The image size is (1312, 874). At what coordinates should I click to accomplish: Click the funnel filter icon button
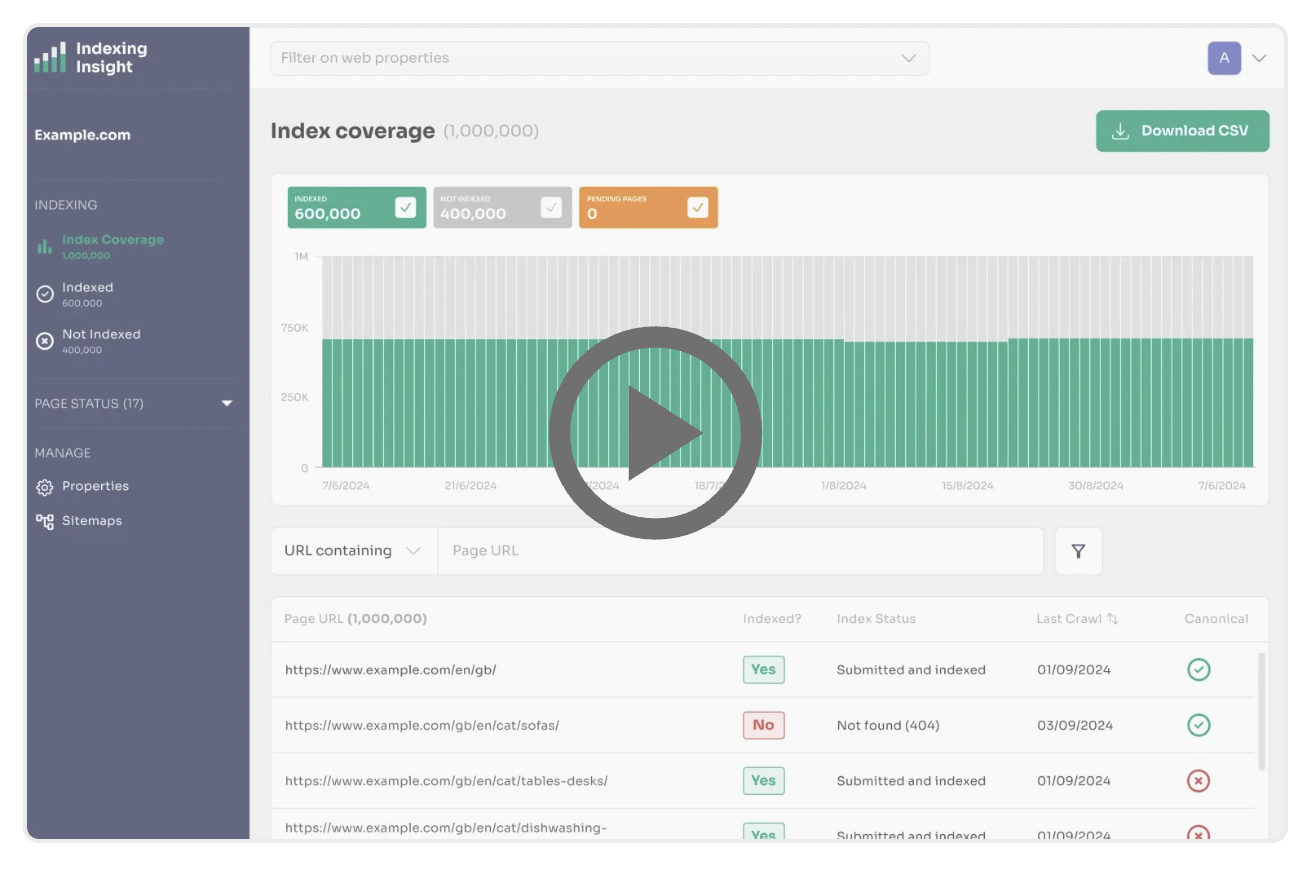pos(1078,551)
